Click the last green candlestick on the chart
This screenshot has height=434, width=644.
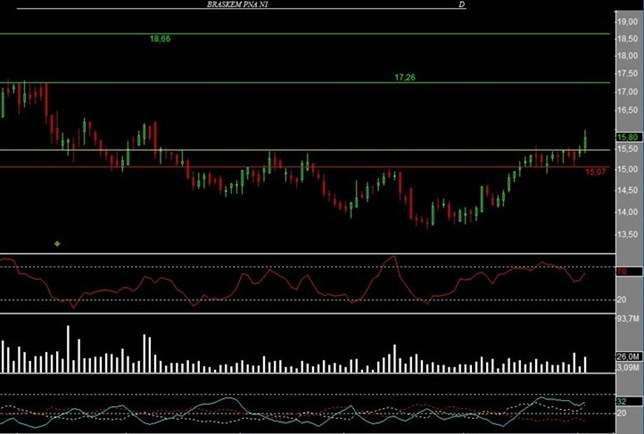click(584, 141)
